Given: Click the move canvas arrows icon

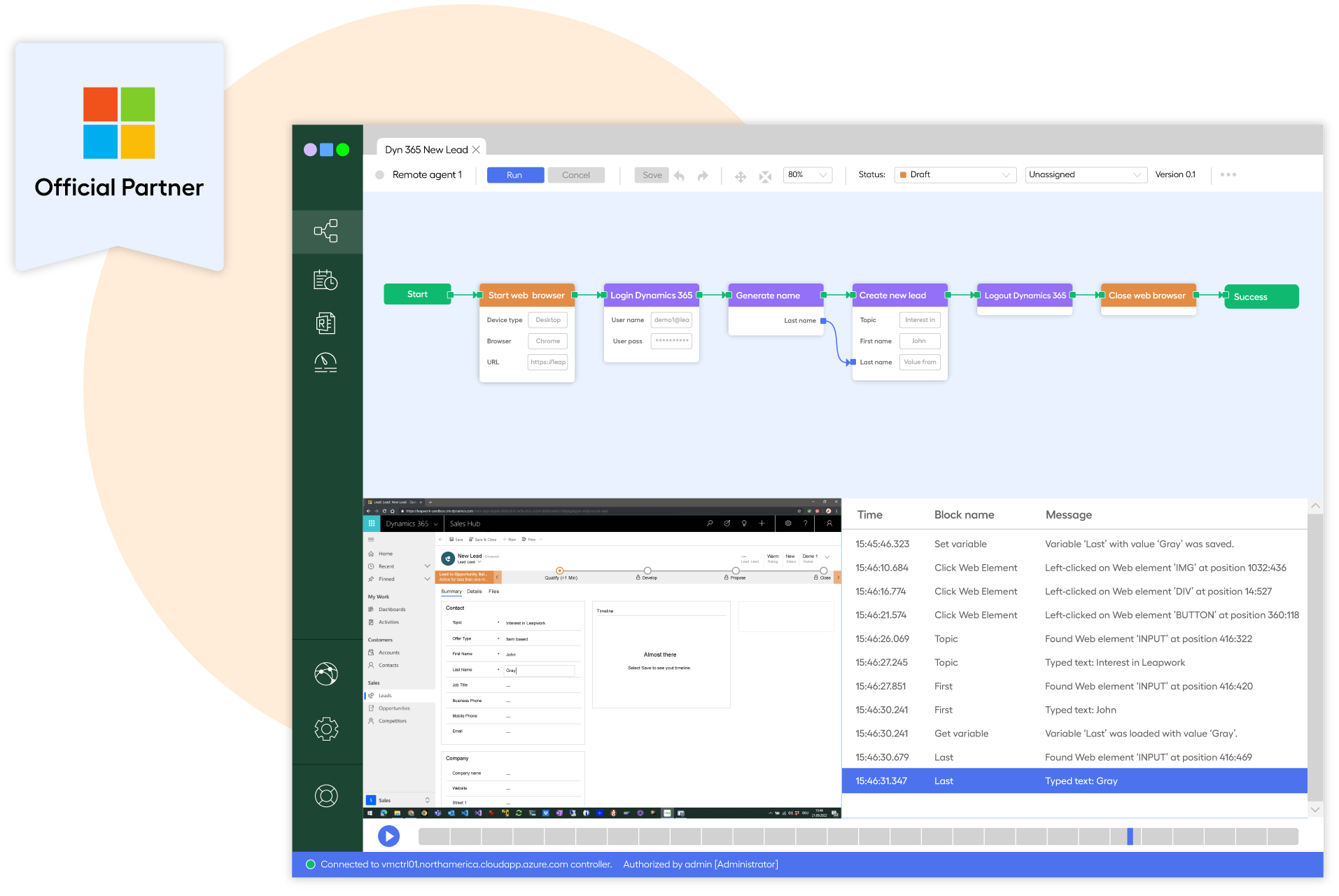Looking at the screenshot, I should click(741, 176).
